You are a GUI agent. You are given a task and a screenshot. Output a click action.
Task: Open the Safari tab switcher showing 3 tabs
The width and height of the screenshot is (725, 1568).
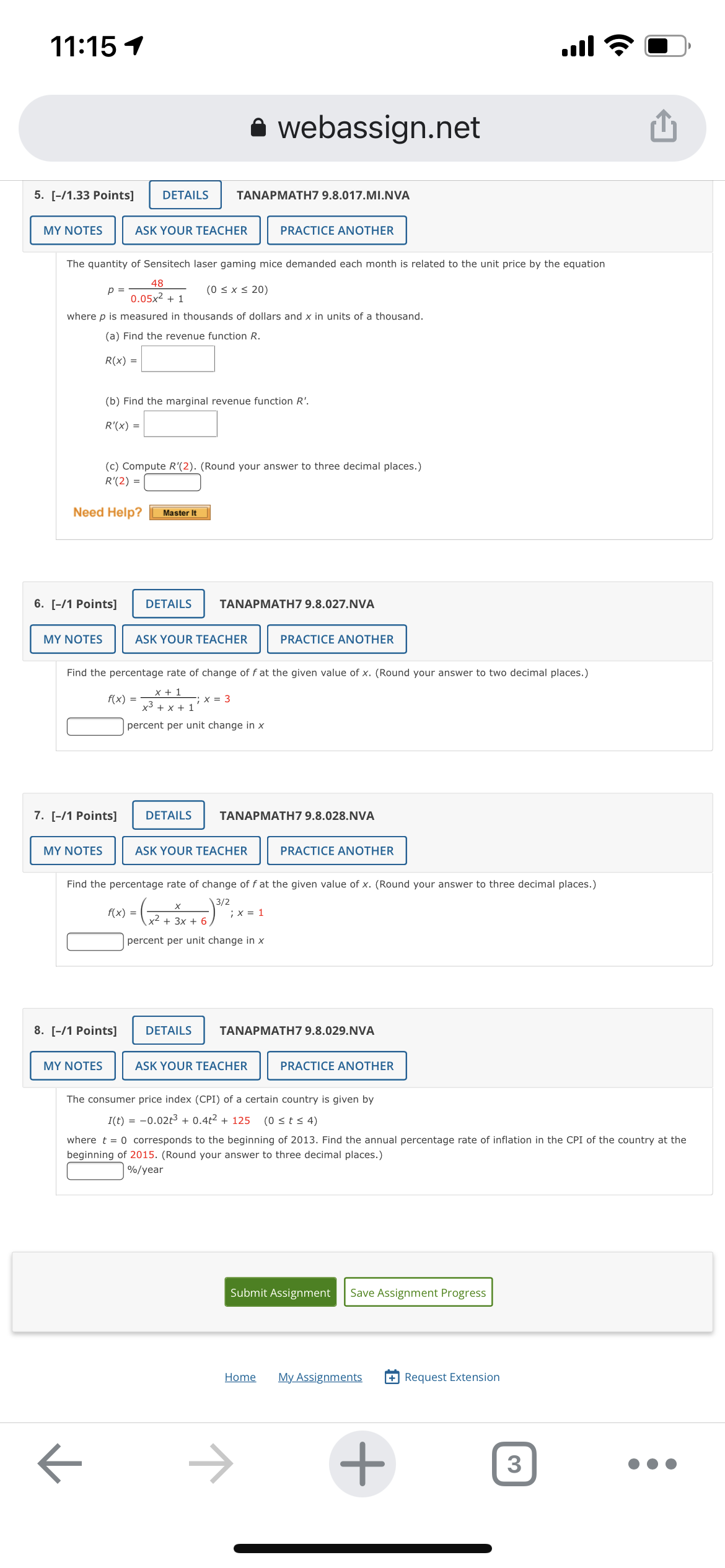(515, 1463)
